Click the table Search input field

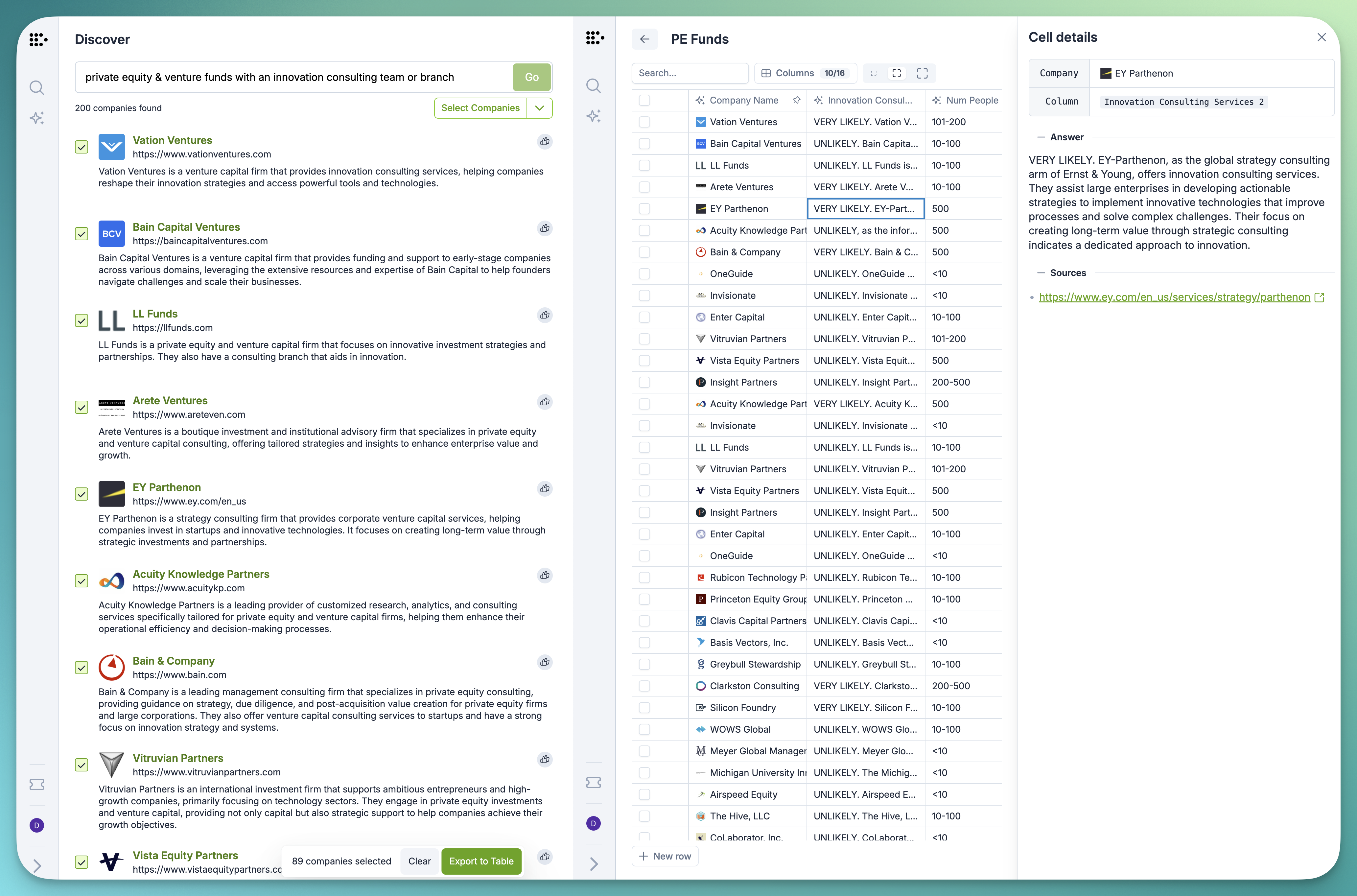[x=690, y=73]
